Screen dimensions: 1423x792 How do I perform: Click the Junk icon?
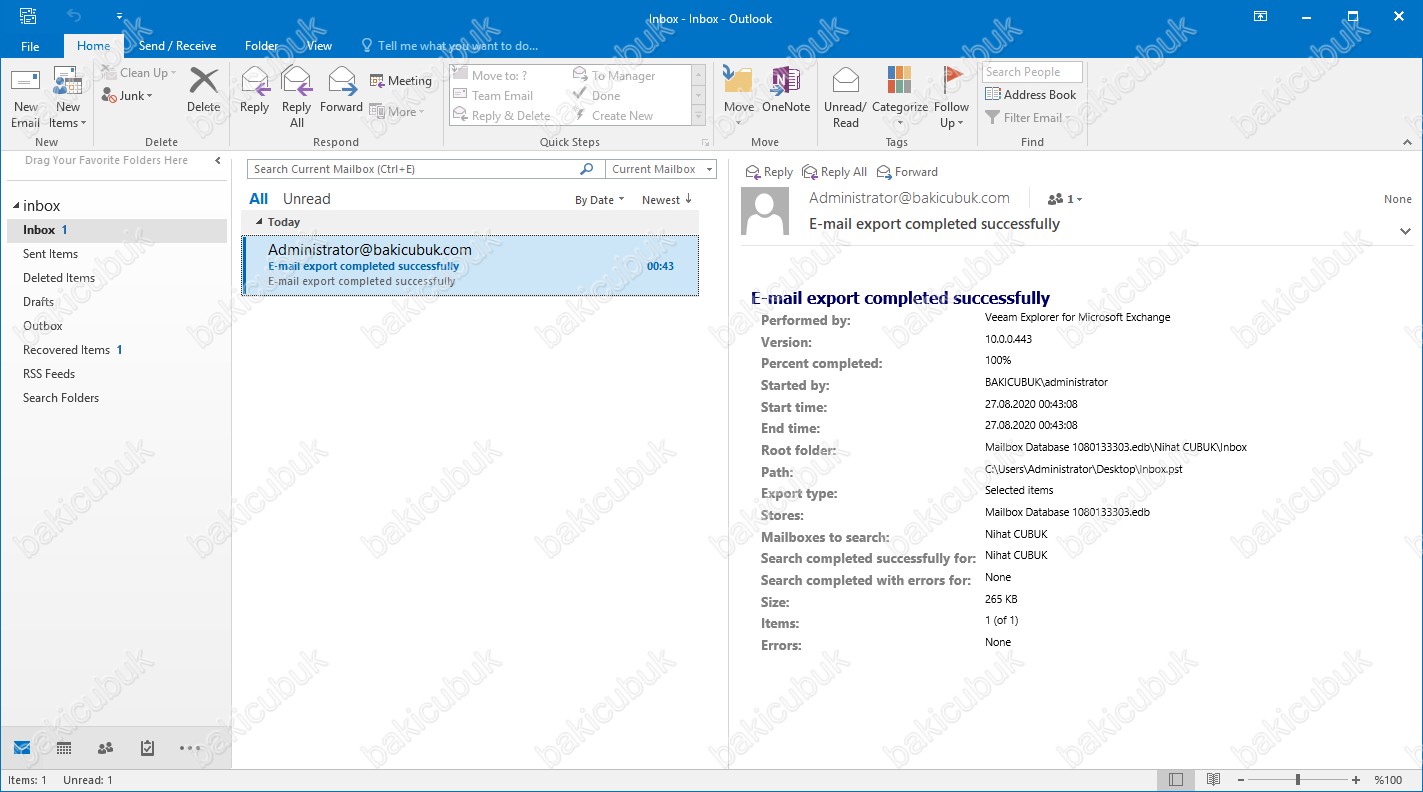pyautogui.click(x=109, y=96)
